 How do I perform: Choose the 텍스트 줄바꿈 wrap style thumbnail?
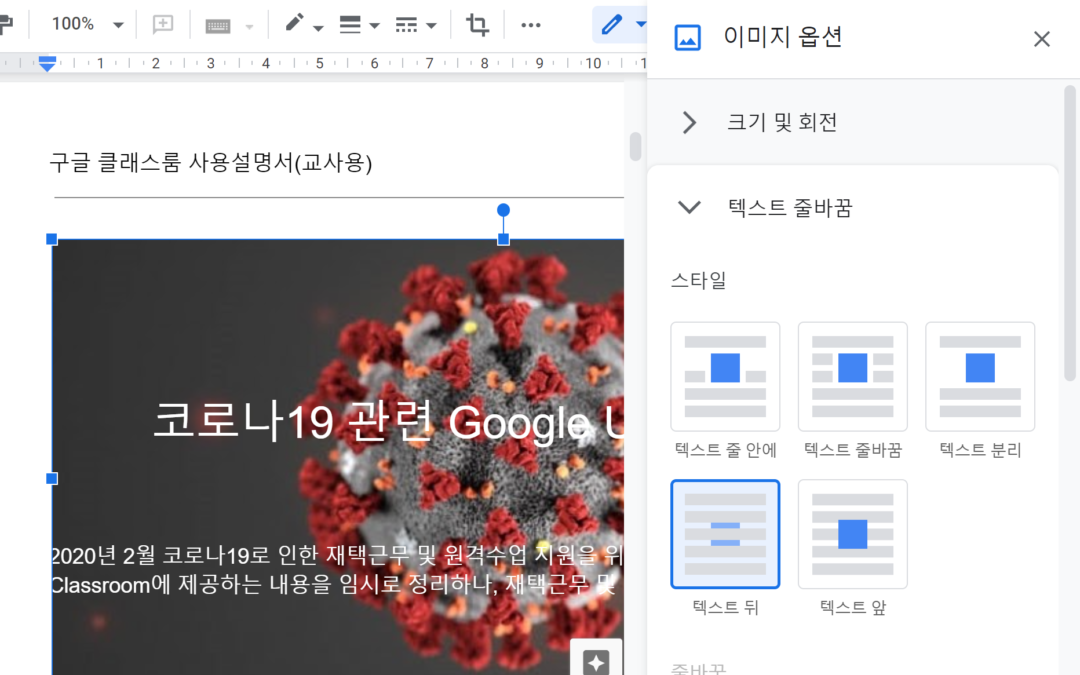click(853, 377)
